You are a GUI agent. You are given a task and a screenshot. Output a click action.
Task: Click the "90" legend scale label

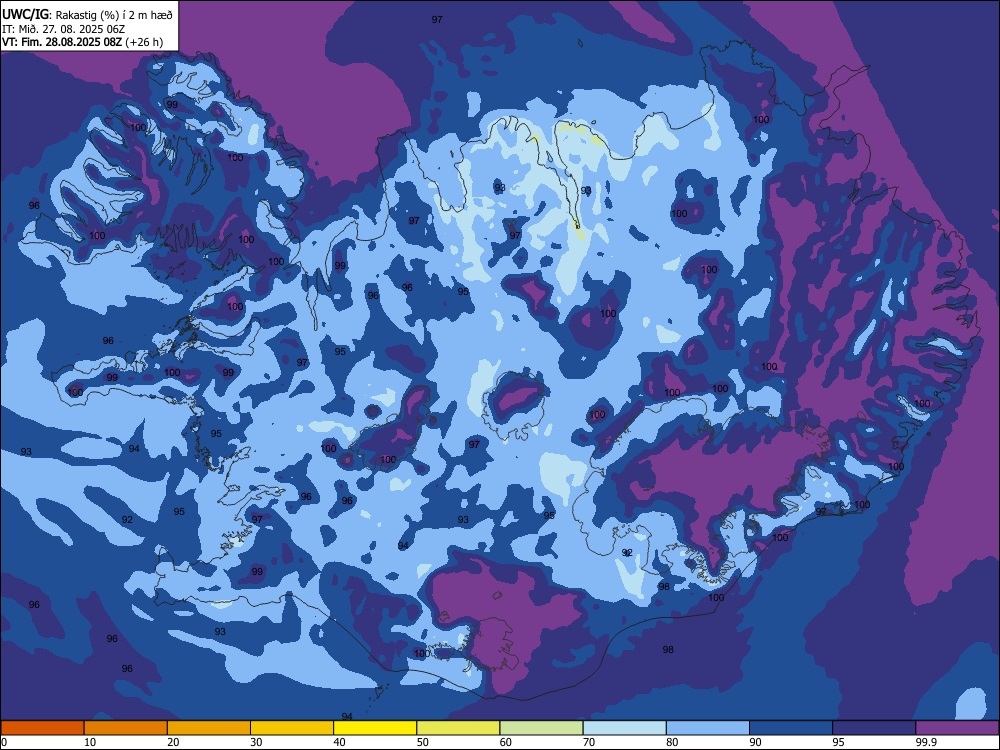755,742
